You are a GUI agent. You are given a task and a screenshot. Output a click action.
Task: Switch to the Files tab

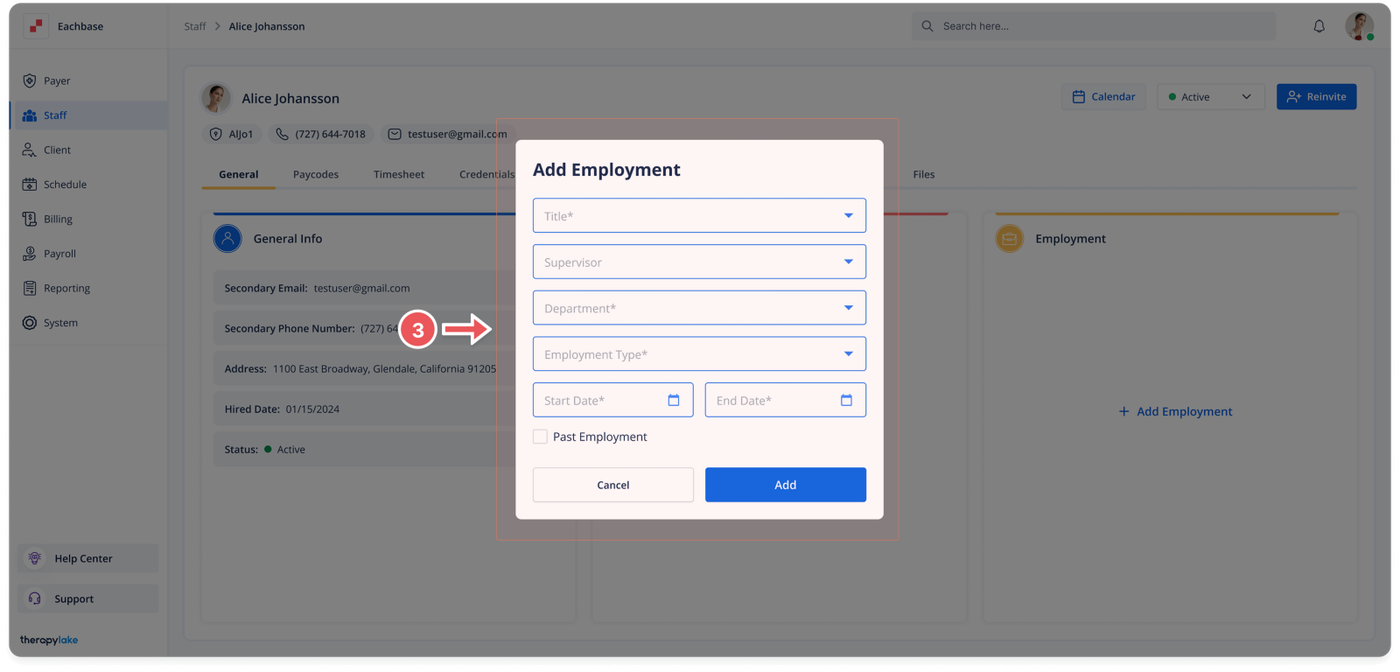924,174
